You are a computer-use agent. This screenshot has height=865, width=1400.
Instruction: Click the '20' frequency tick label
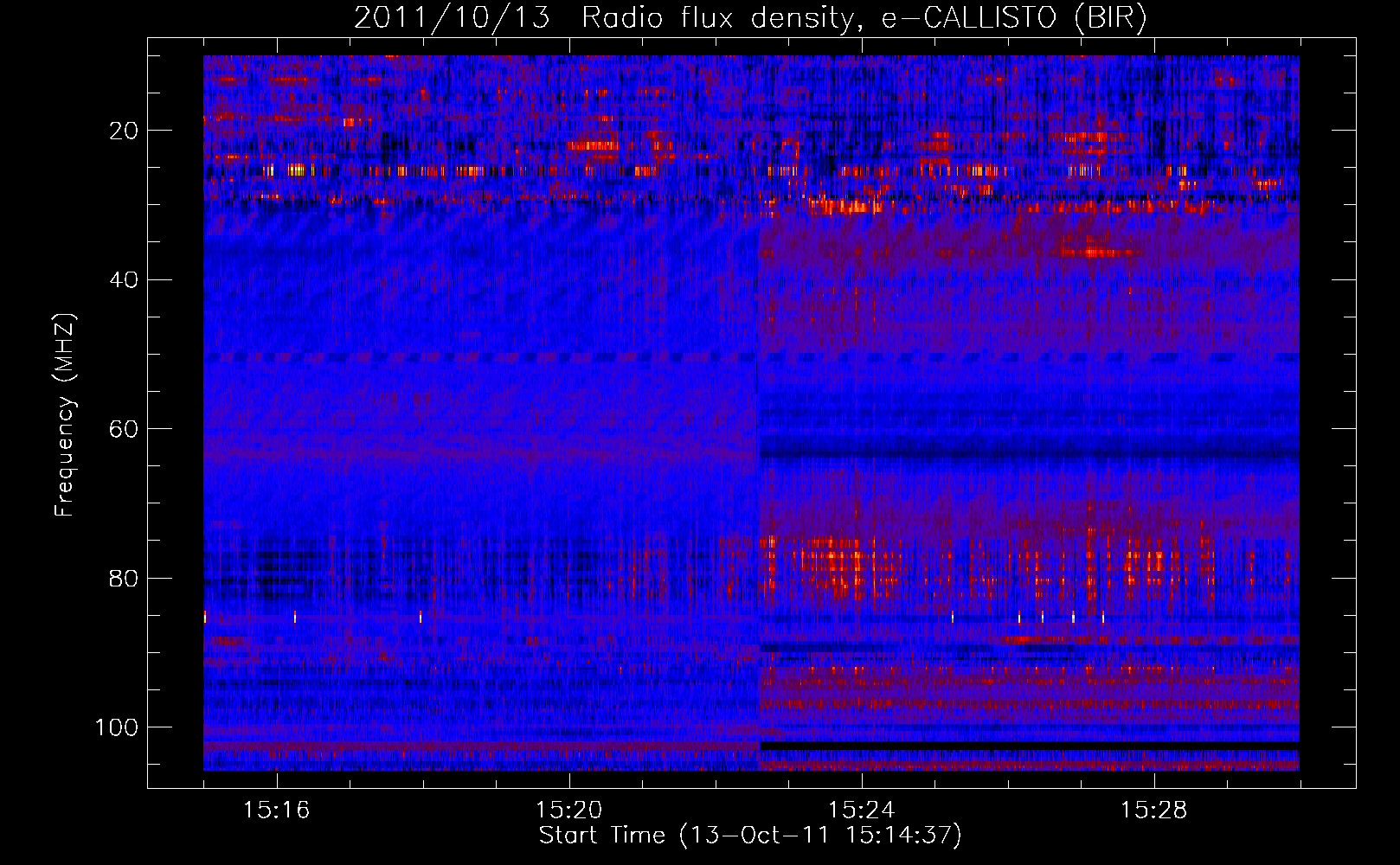pos(124,131)
